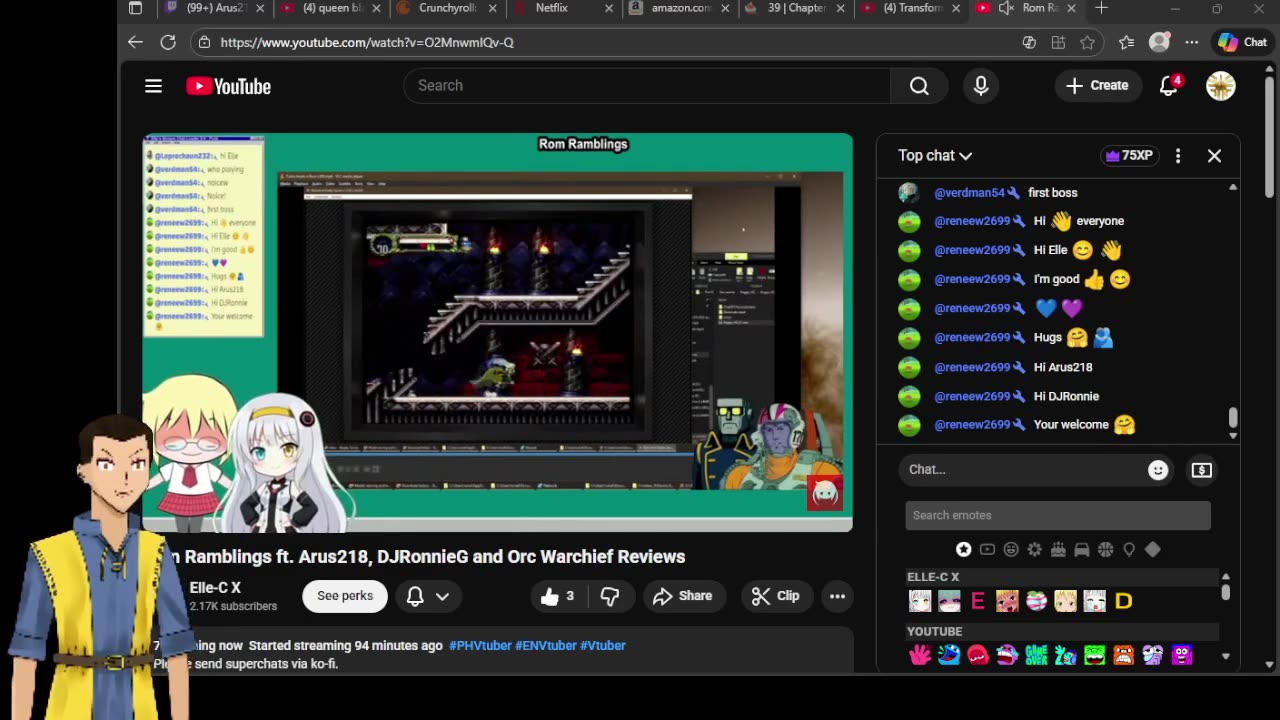Open the browser profile icon
Screen dimensions: 1280x720
[1159, 42]
